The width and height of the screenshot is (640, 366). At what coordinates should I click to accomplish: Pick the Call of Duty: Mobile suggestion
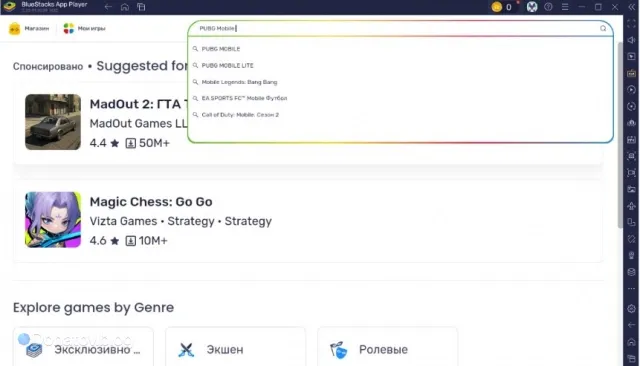tap(240, 115)
